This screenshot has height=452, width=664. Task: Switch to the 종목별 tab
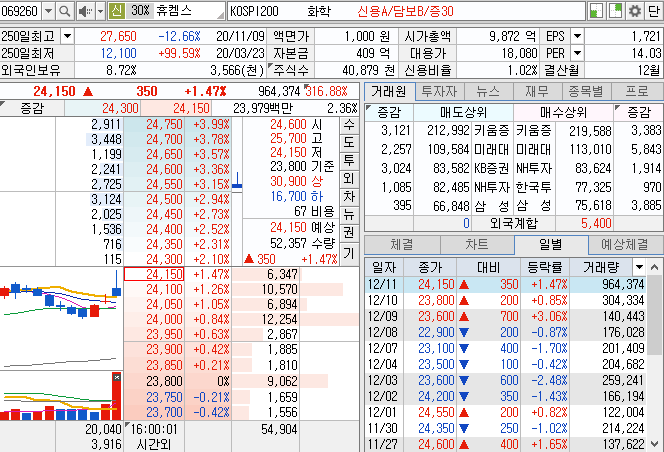(586, 92)
